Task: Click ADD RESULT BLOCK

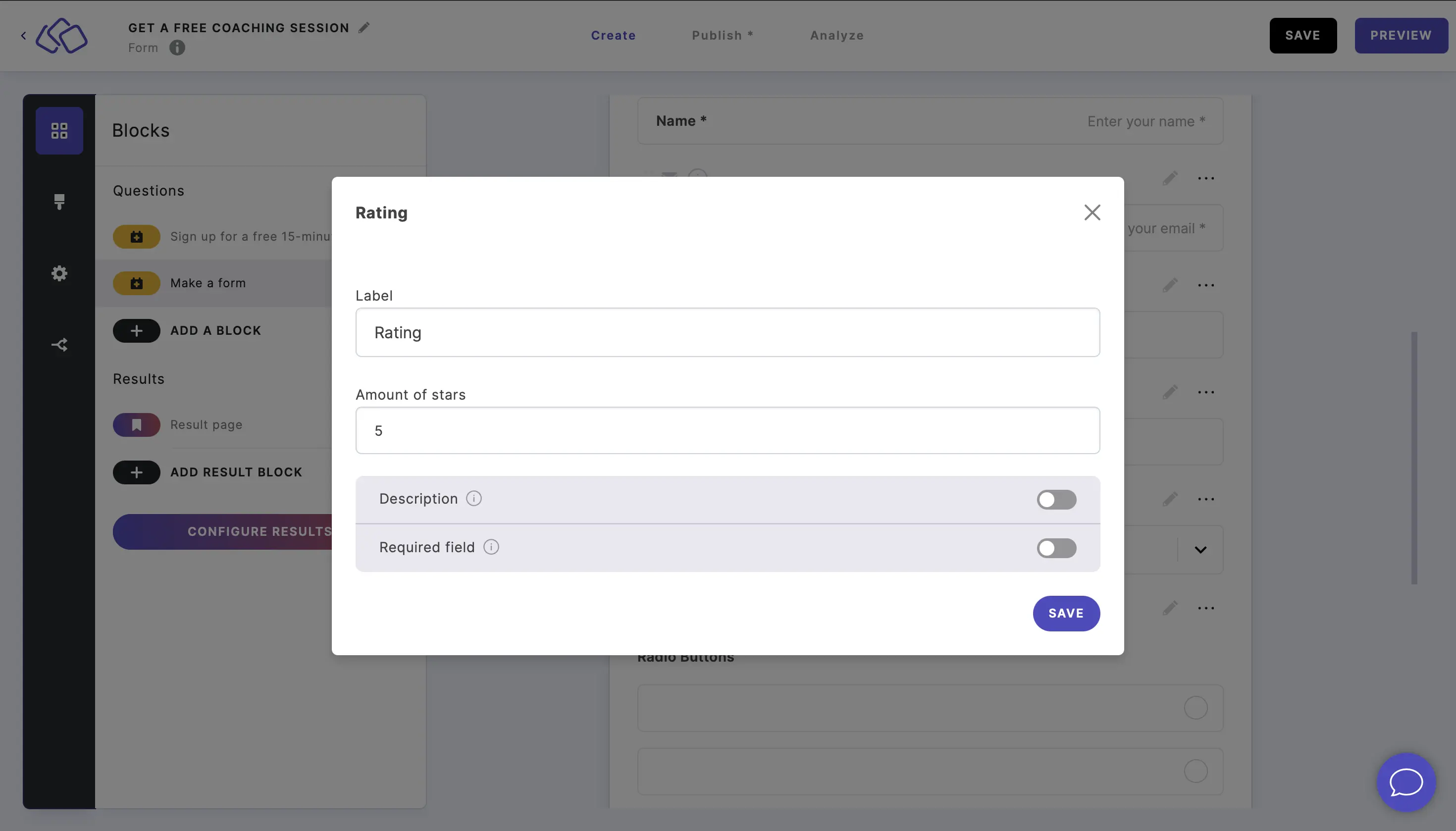Action: (x=236, y=472)
